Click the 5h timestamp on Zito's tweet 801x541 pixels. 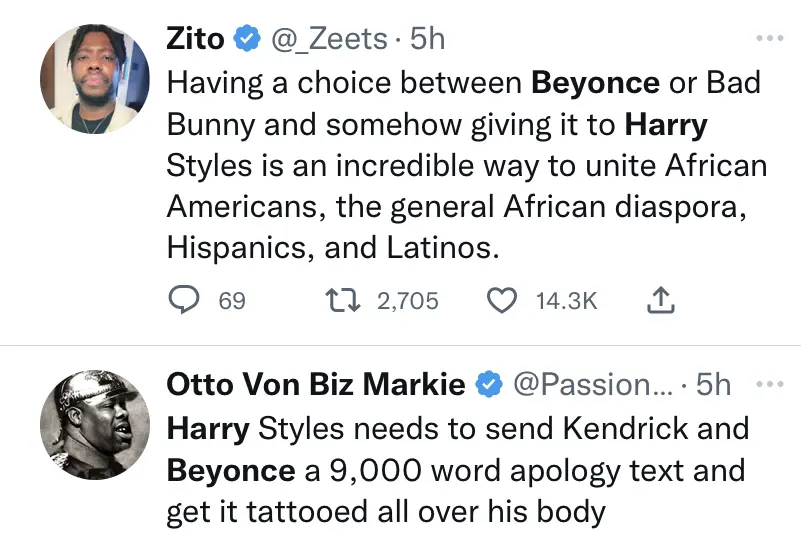pyautogui.click(x=428, y=39)
